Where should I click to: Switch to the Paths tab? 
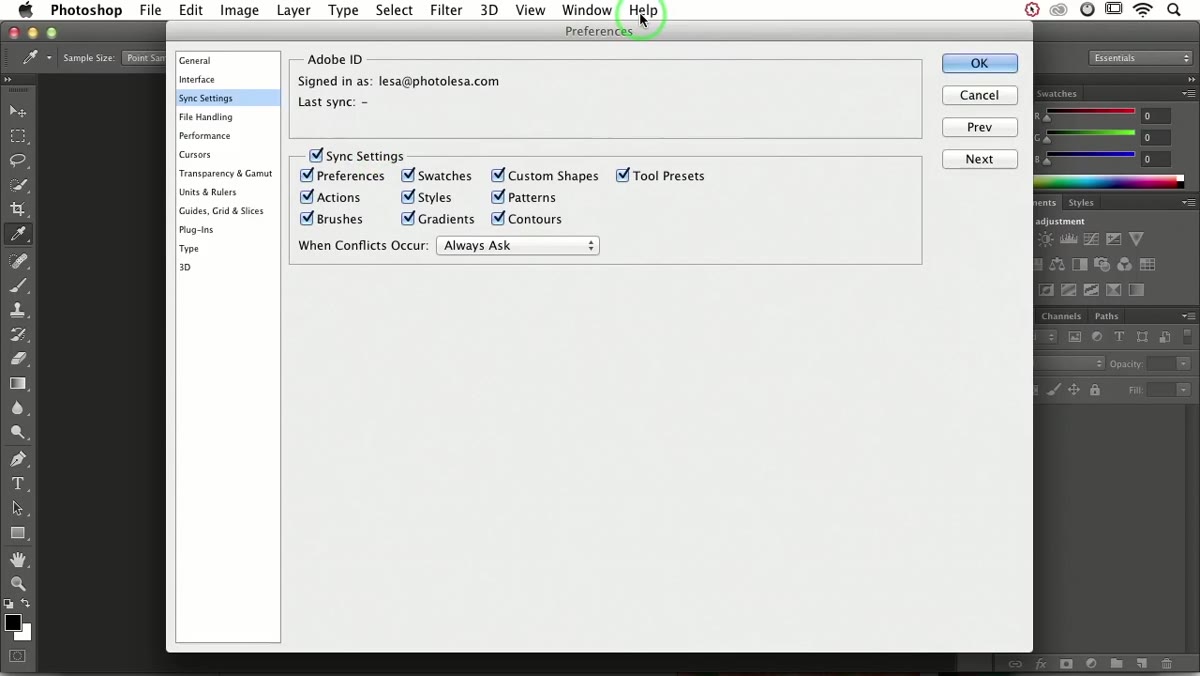[x=1106, y=316]
